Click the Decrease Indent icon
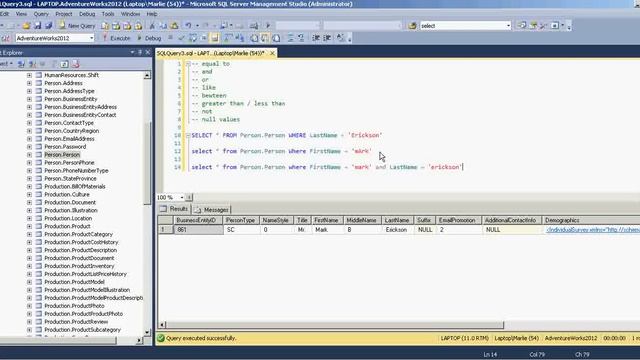 pyautogui.click(x=316, y=38)
